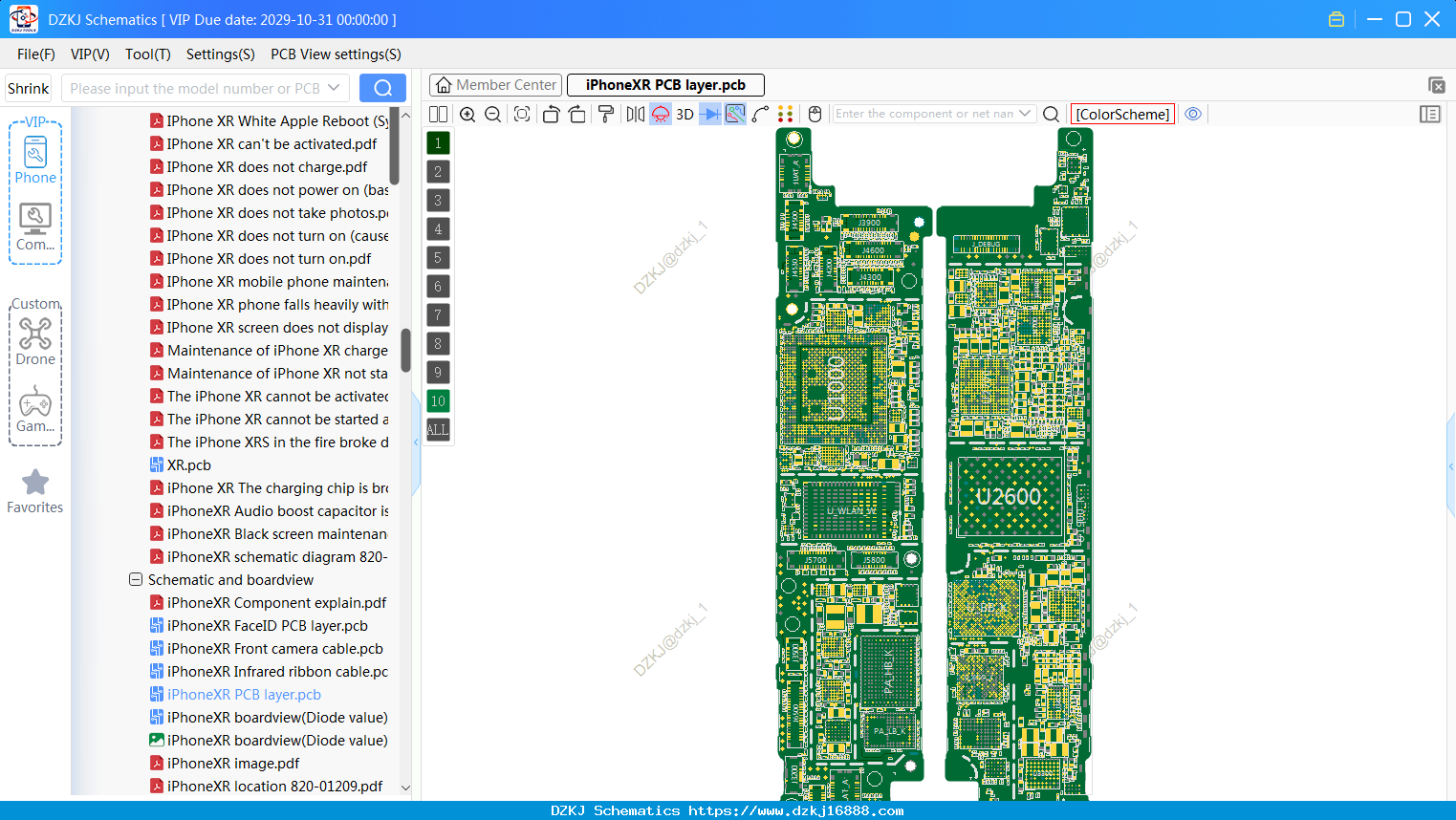
Task: Toggle the eye visibility icon
Action: [1193, 114]
